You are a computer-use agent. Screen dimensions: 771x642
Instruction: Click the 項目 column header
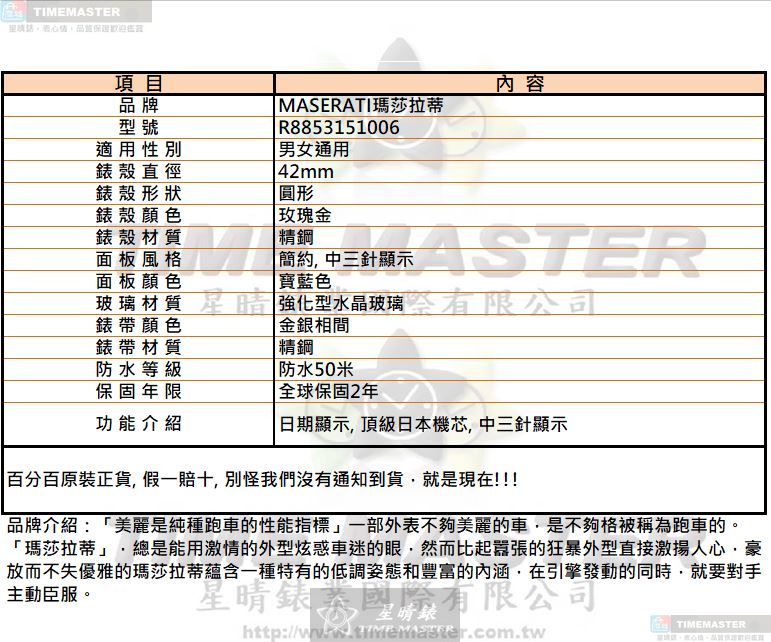tap(139, 83)
